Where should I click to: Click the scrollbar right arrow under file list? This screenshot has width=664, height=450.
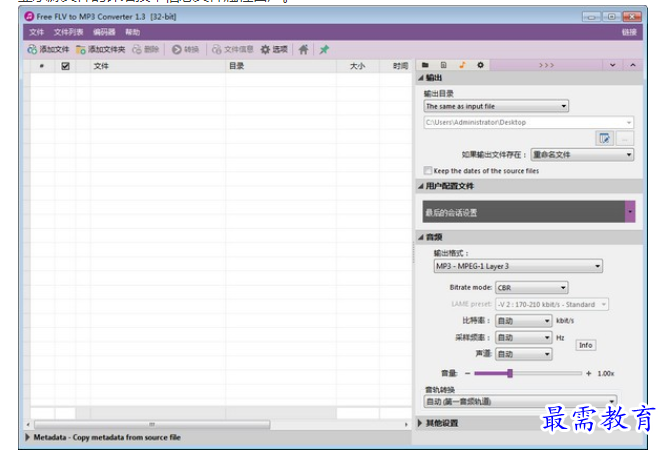(x=406, y=424)
